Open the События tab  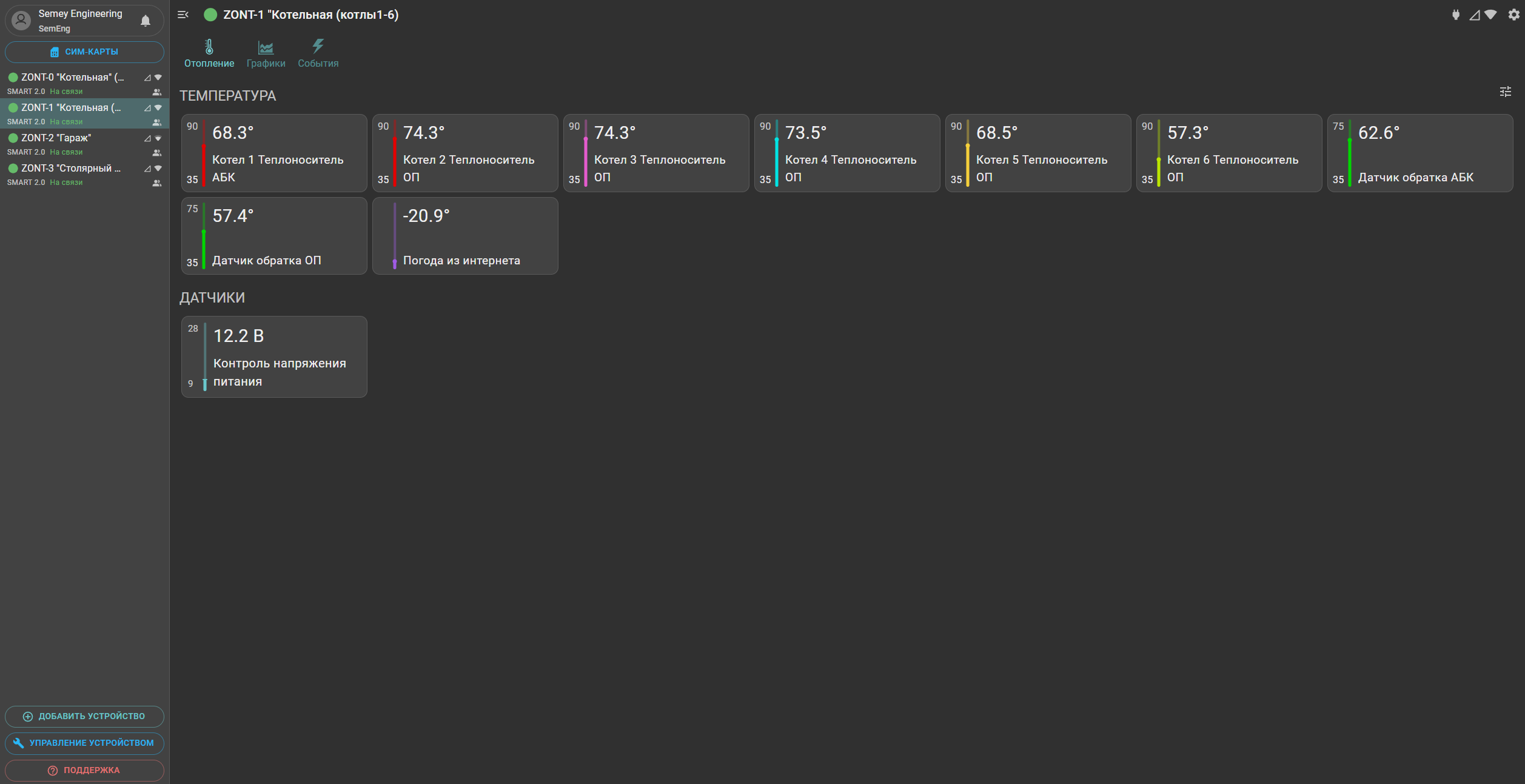[318, 53]
